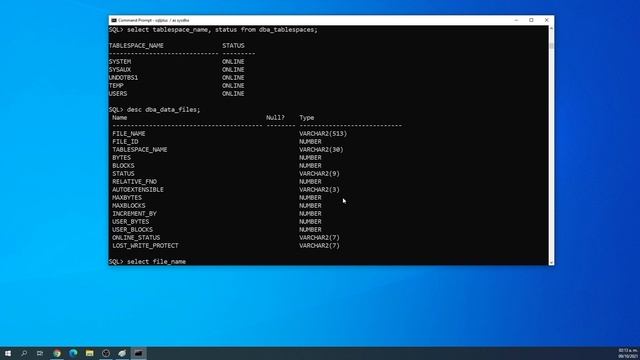Launch Microsoft Edge from taskbar
The image size is (640, 360).
(73, 353)
